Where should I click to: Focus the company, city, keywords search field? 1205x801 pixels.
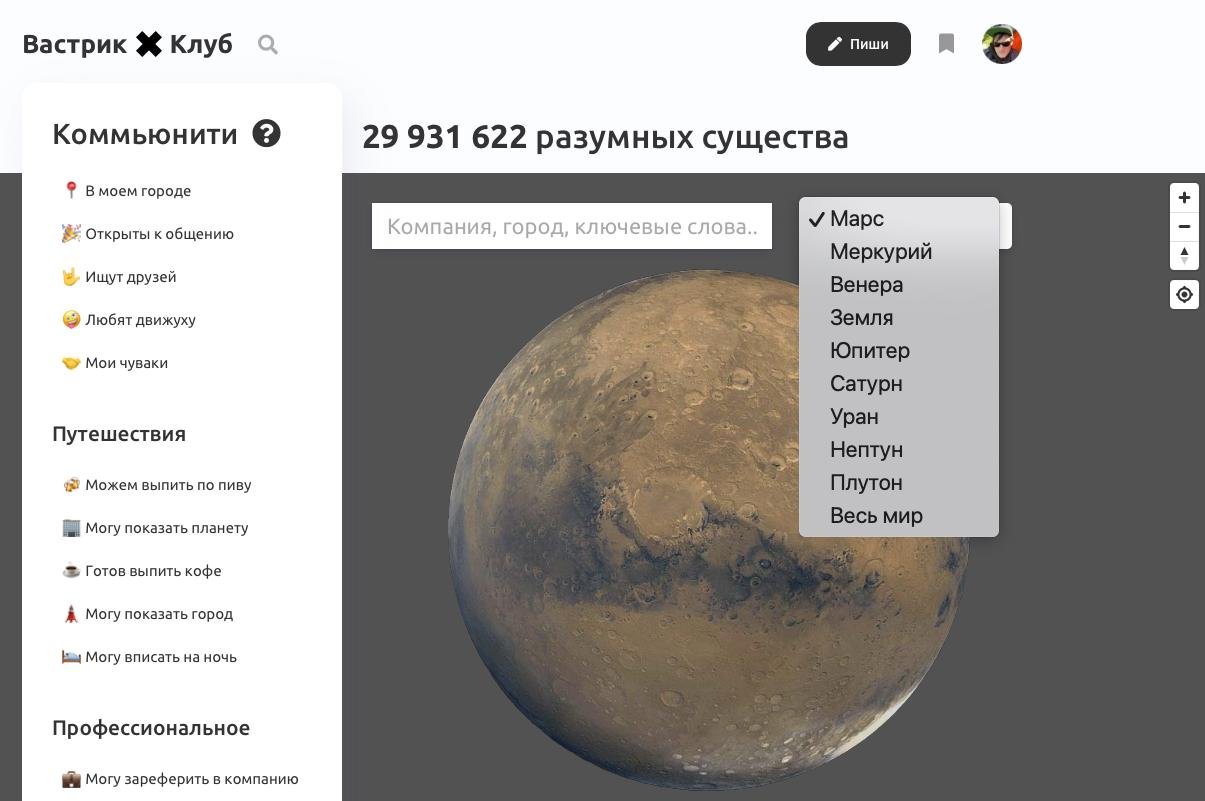(572, 227)
